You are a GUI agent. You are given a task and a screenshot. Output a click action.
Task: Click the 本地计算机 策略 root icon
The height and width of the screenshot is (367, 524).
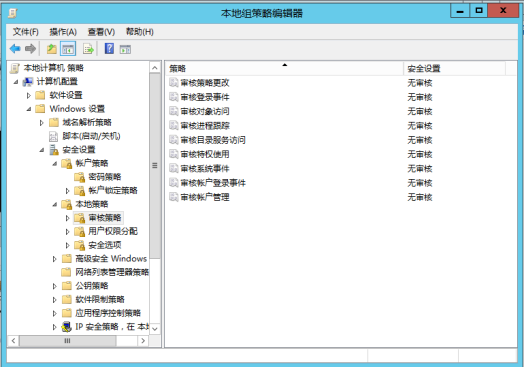(15, 68)
